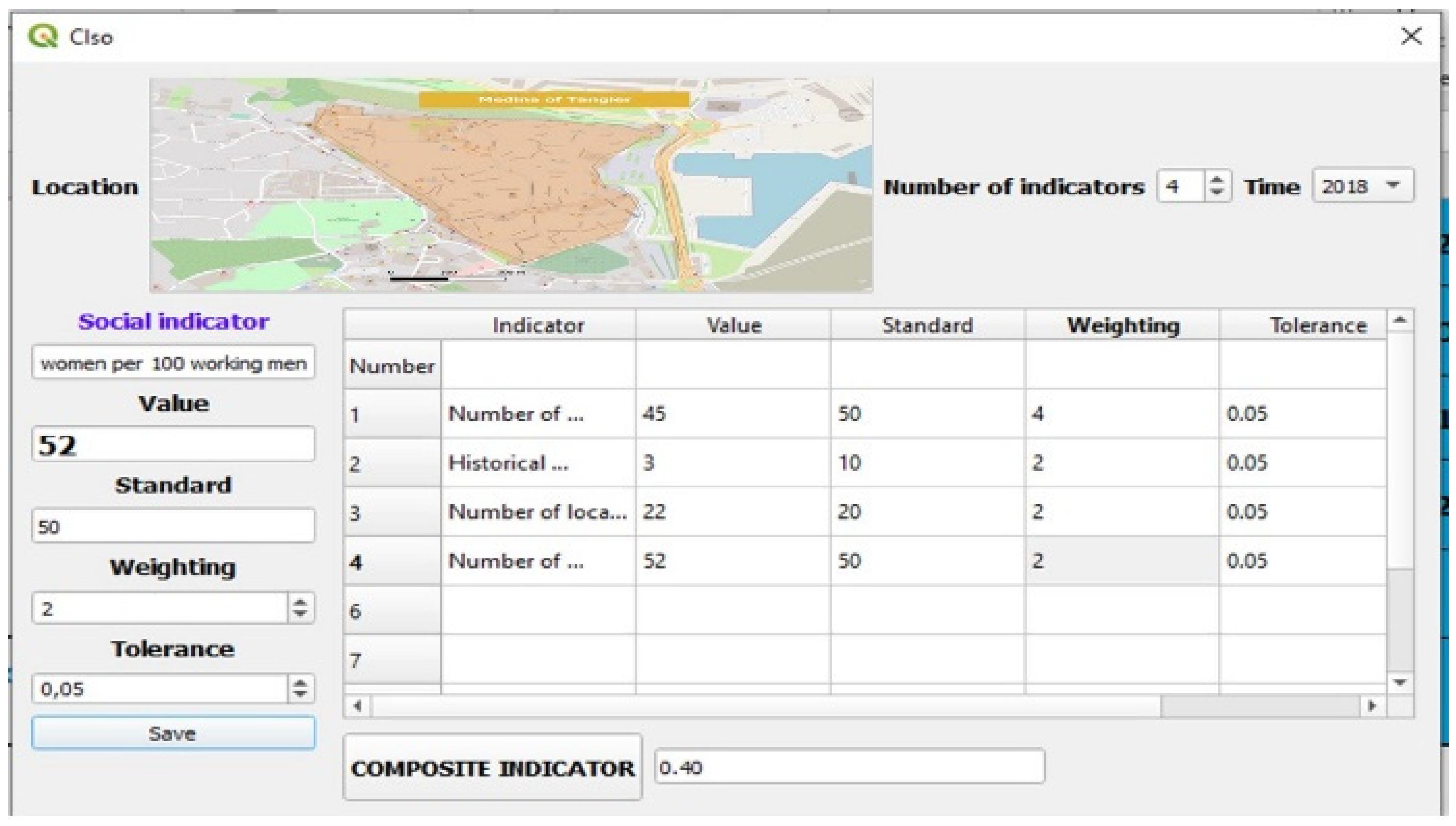Click the Weighting column header

1122,325
